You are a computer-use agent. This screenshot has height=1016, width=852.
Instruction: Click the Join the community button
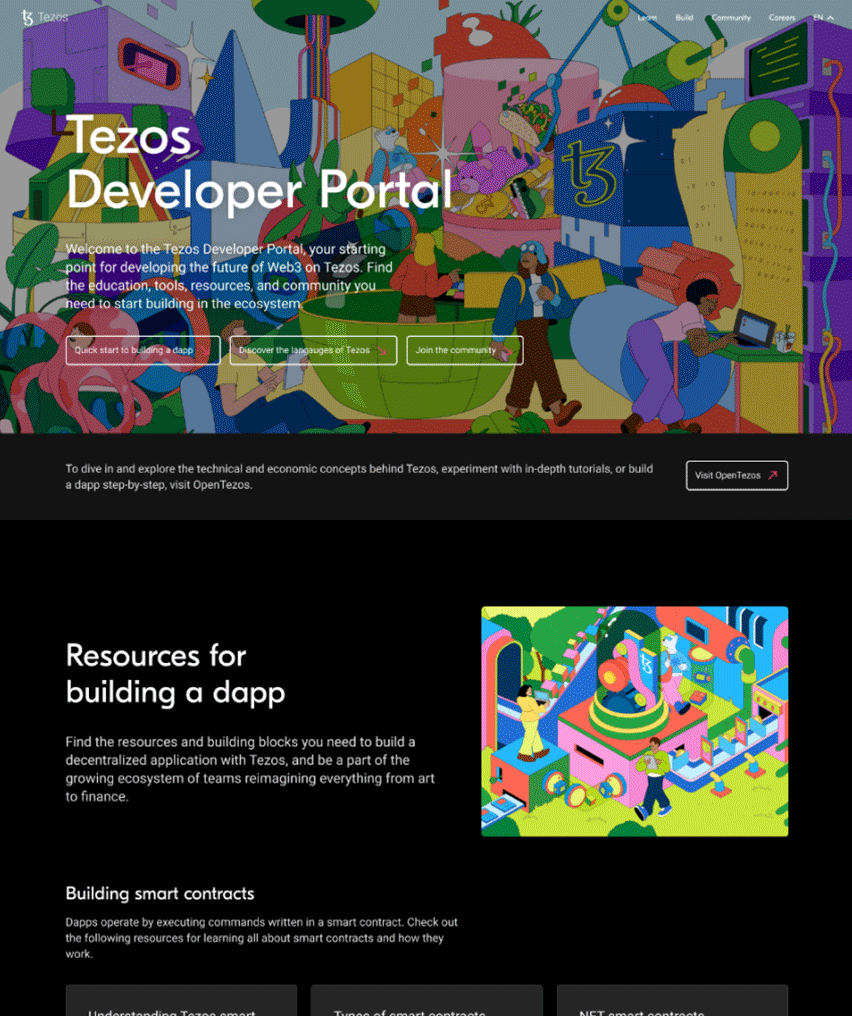click(465, 351)
